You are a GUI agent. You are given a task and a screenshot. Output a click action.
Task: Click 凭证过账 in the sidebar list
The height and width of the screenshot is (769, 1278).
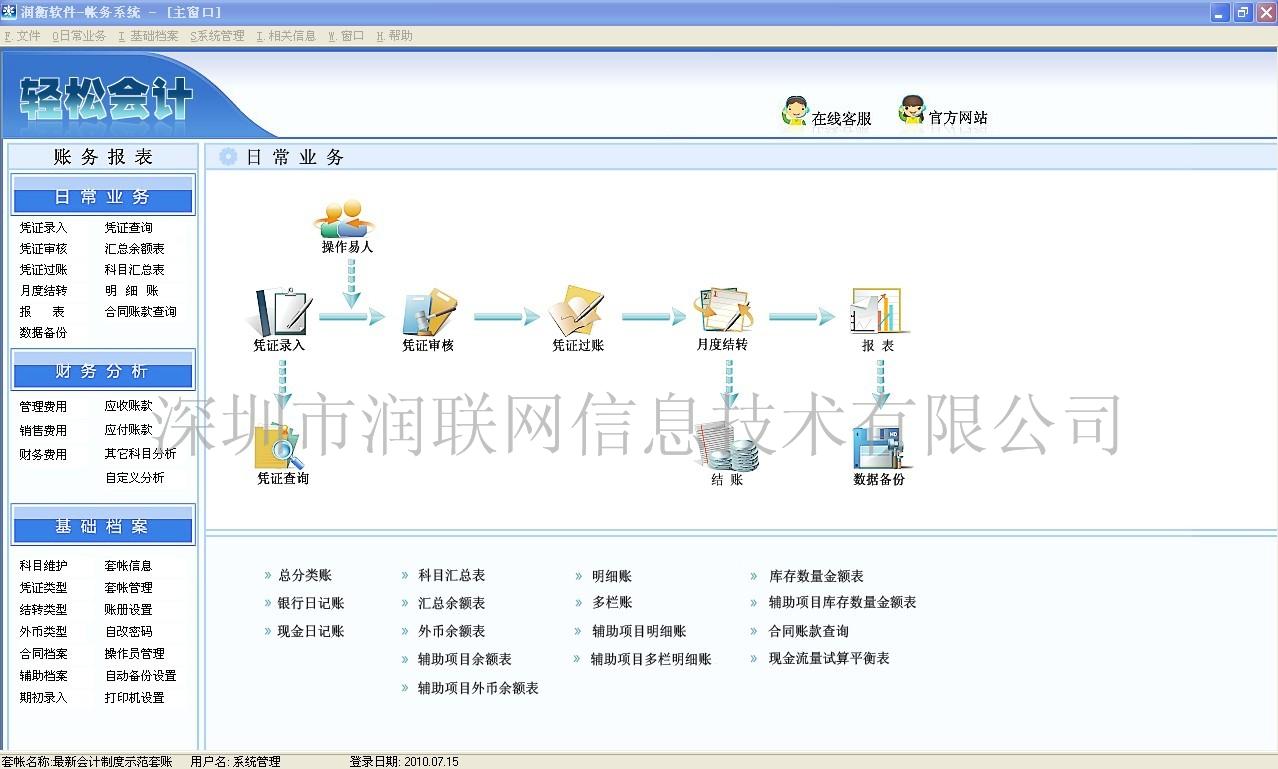[43, 270]
